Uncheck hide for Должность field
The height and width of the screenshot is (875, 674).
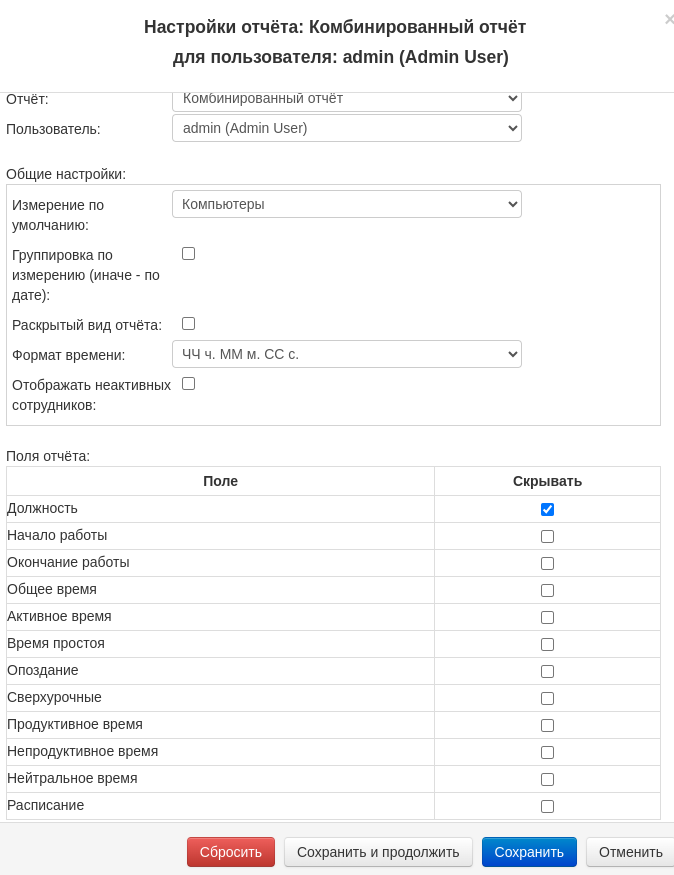tap(547, 510)
